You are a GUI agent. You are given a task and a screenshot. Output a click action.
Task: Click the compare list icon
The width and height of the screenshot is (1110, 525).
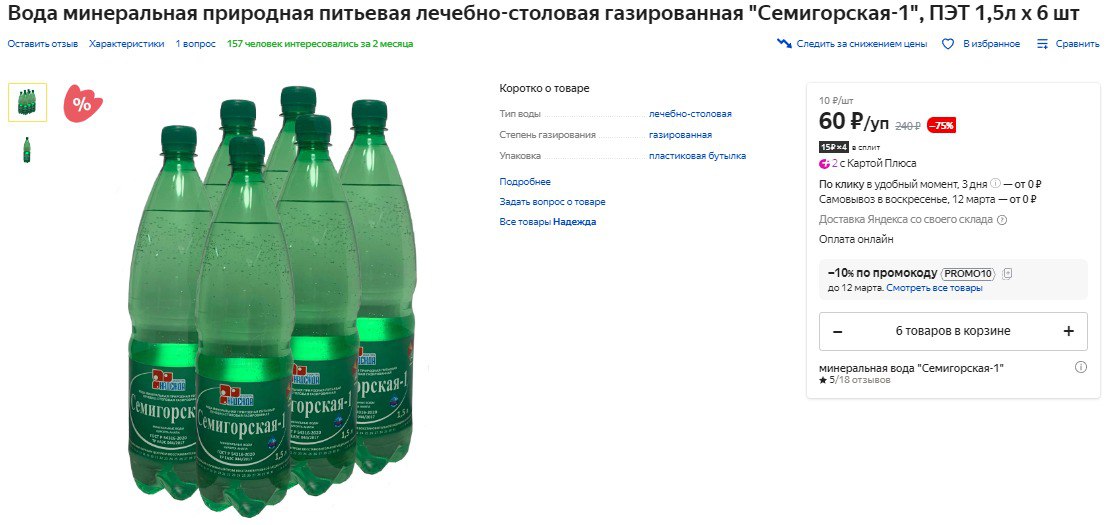(1042, 44)
